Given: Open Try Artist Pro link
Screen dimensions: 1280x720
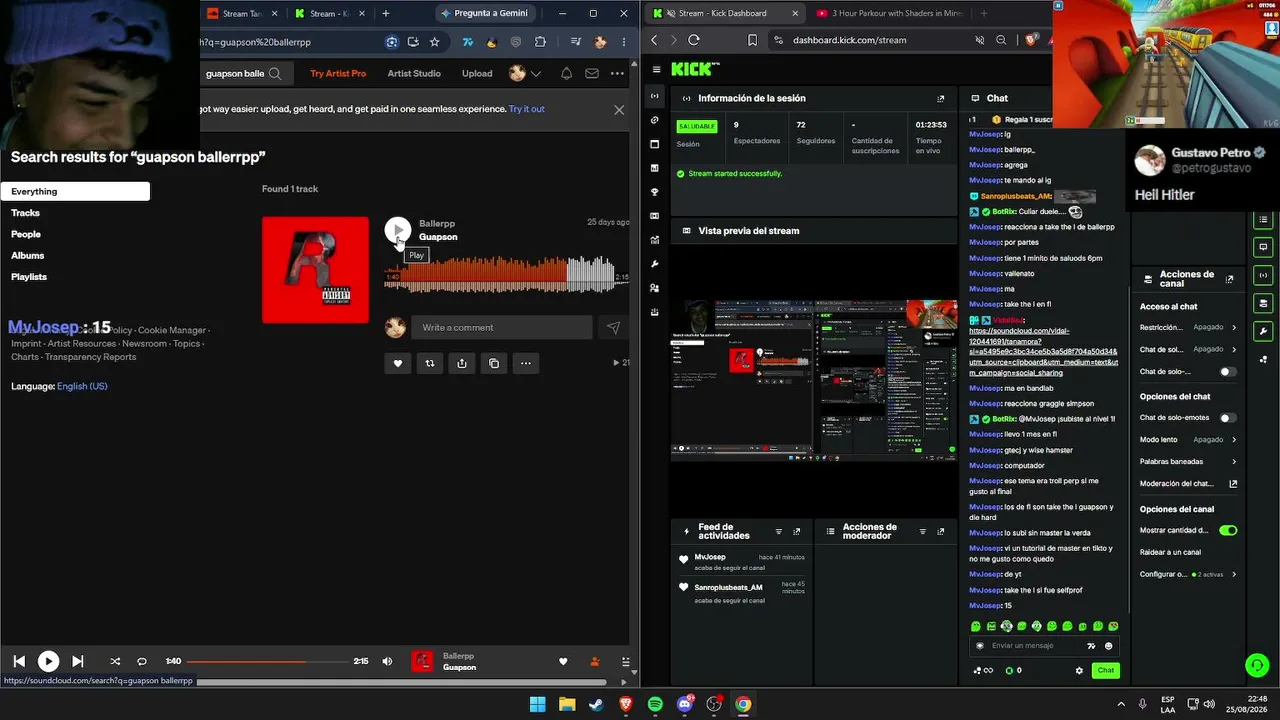Looking at the screenshot, I should click(338, 73).
